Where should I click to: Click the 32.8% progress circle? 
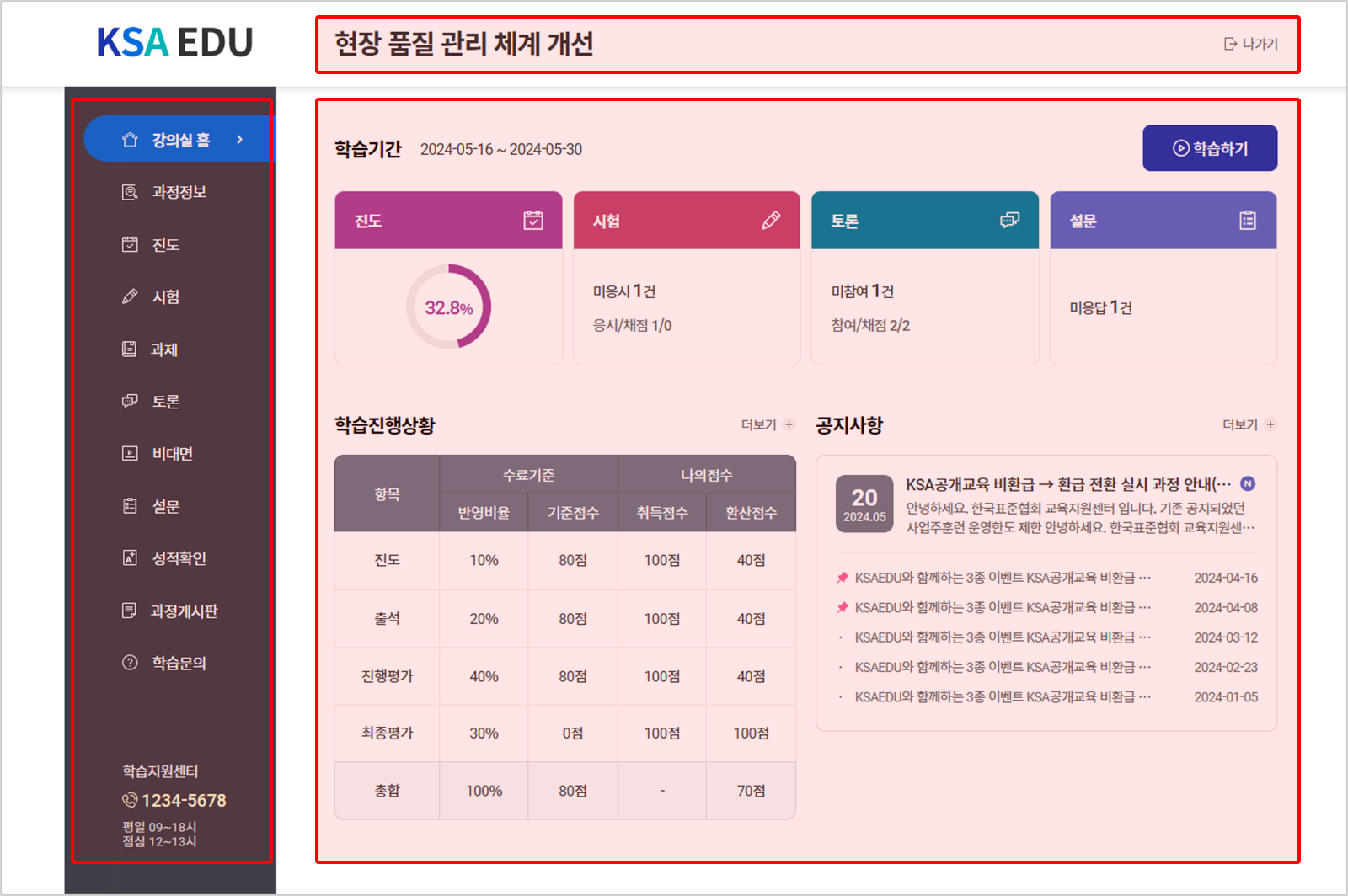[448, 307]
